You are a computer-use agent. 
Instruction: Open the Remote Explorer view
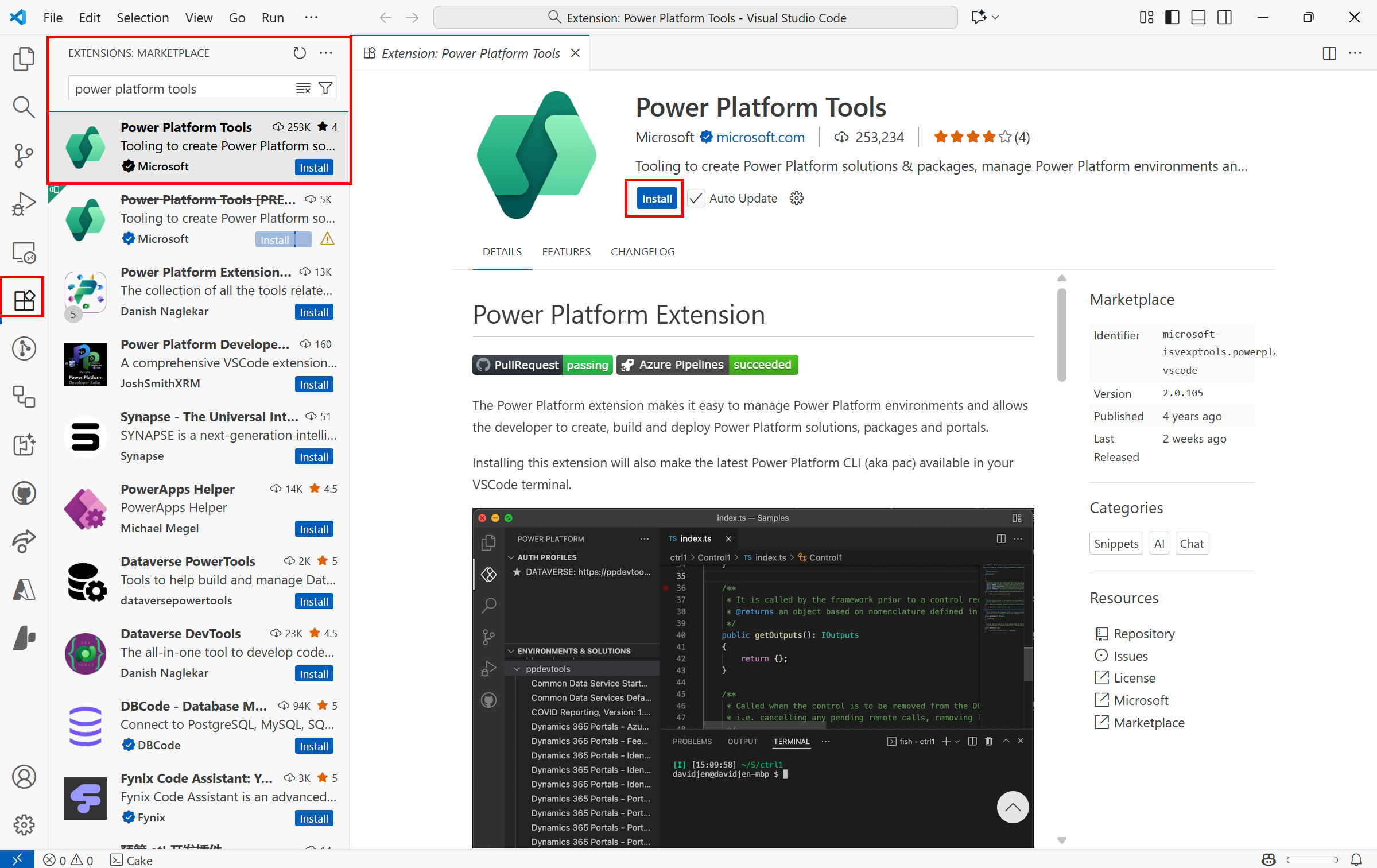[x=24, y=253]
